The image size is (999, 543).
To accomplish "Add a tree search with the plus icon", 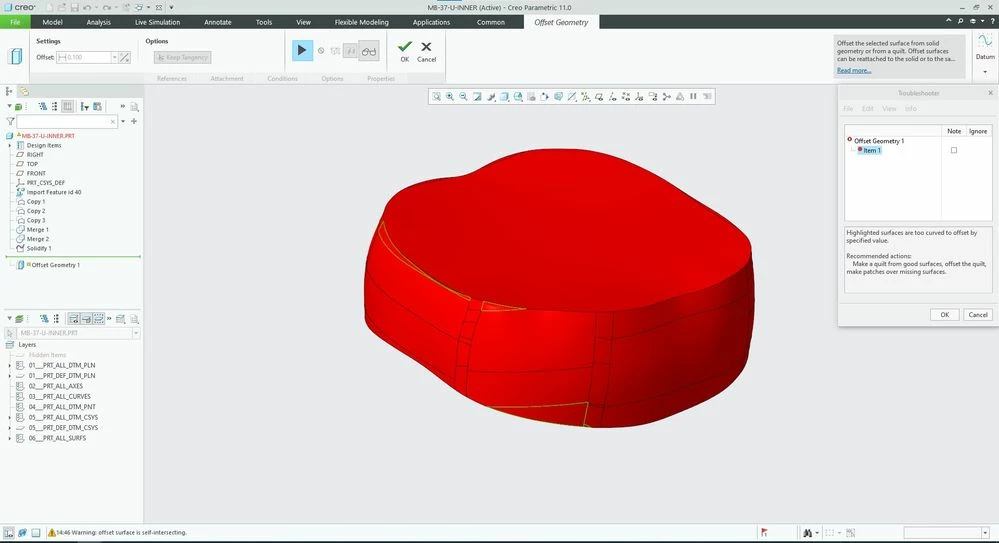I will click(134, 121).
